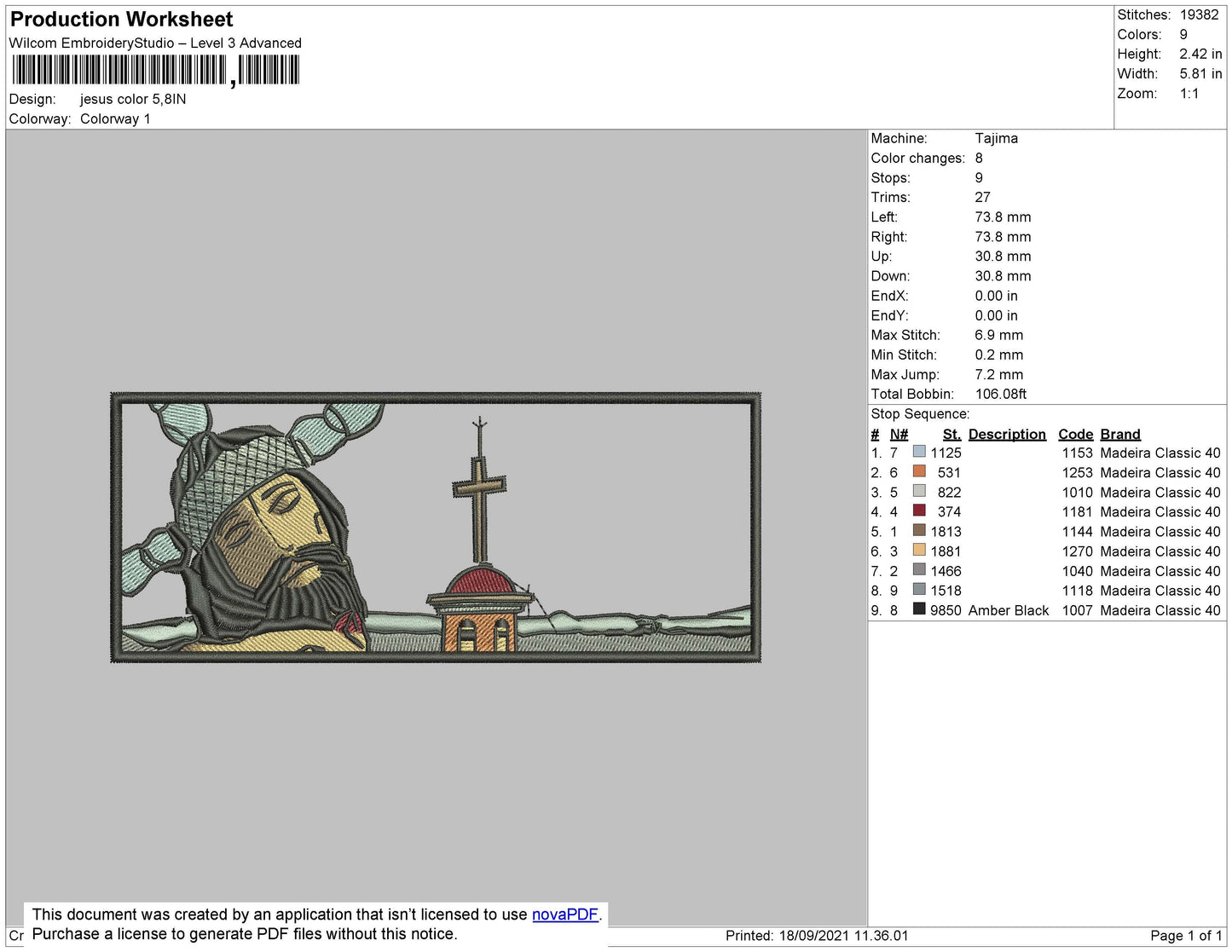The height and width of the screenshot is (952, 1232).
Task: Click the Color changes value '8'
Action: coord(979,159)
